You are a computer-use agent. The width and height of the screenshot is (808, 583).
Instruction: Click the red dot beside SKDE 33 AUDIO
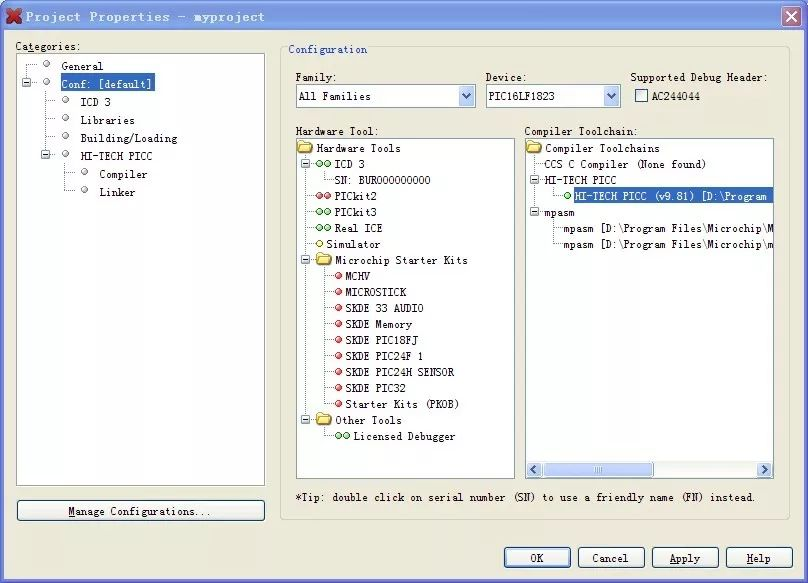point(339,308)
